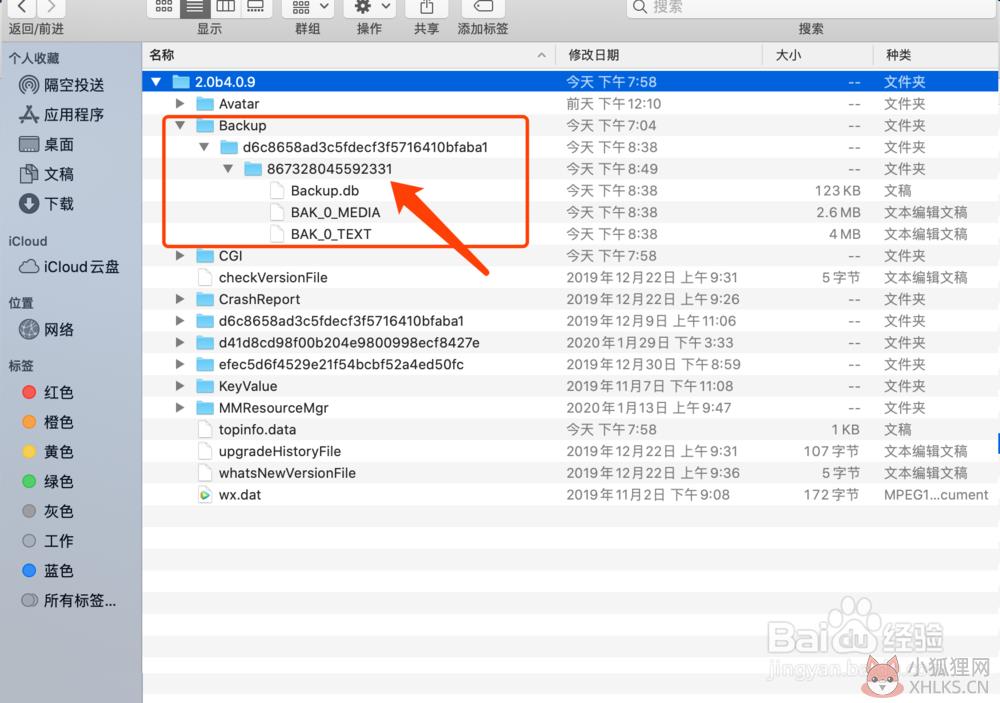
Task: Select the CrashReport folder icon
Action: coord(205,299)
